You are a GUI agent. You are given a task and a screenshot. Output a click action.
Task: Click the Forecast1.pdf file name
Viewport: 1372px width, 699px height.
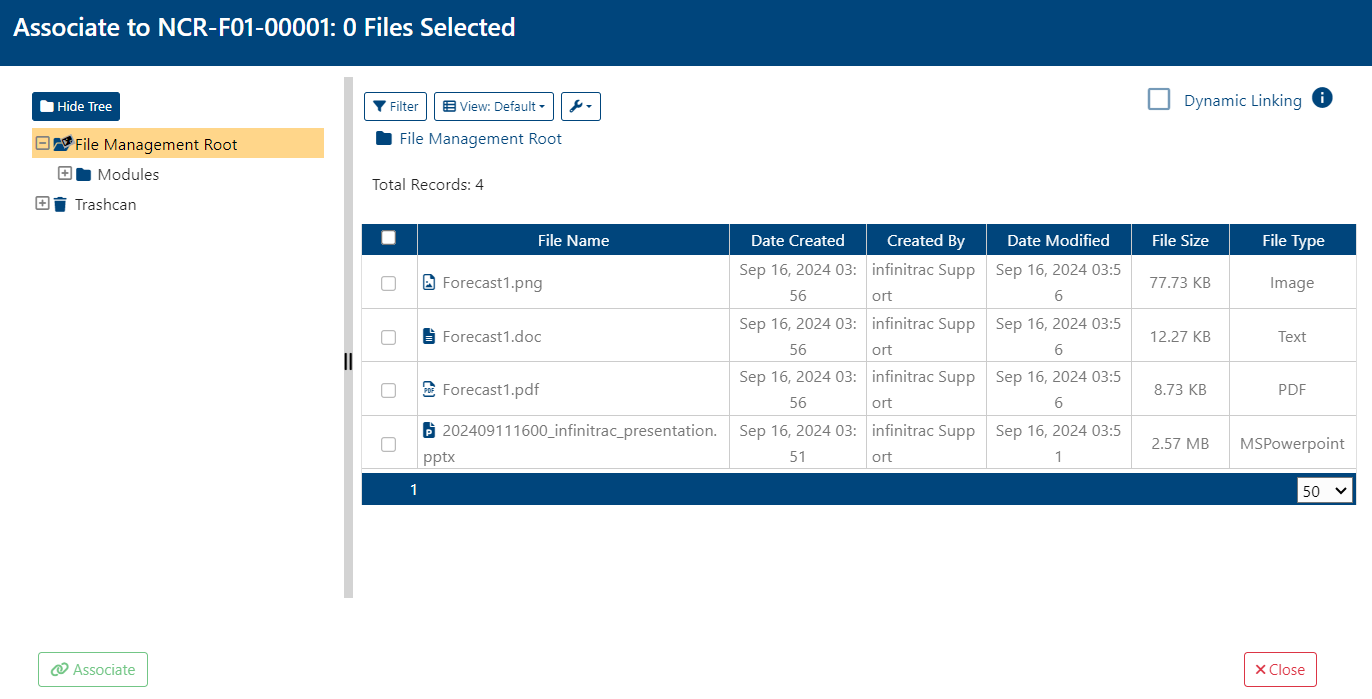tap(491, 390)
